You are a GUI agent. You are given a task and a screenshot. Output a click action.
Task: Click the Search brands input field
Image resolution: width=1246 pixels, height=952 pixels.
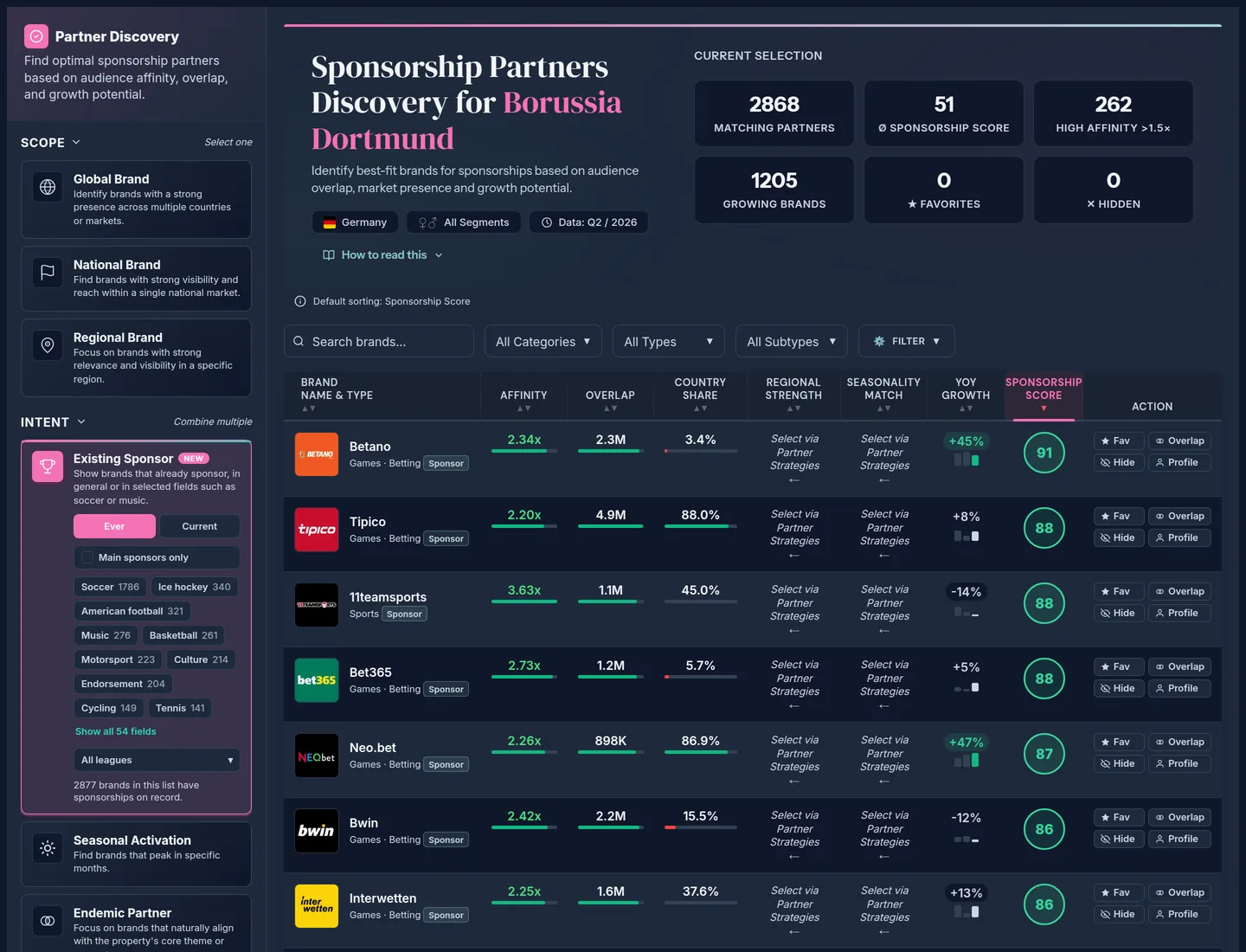point(379,341)
